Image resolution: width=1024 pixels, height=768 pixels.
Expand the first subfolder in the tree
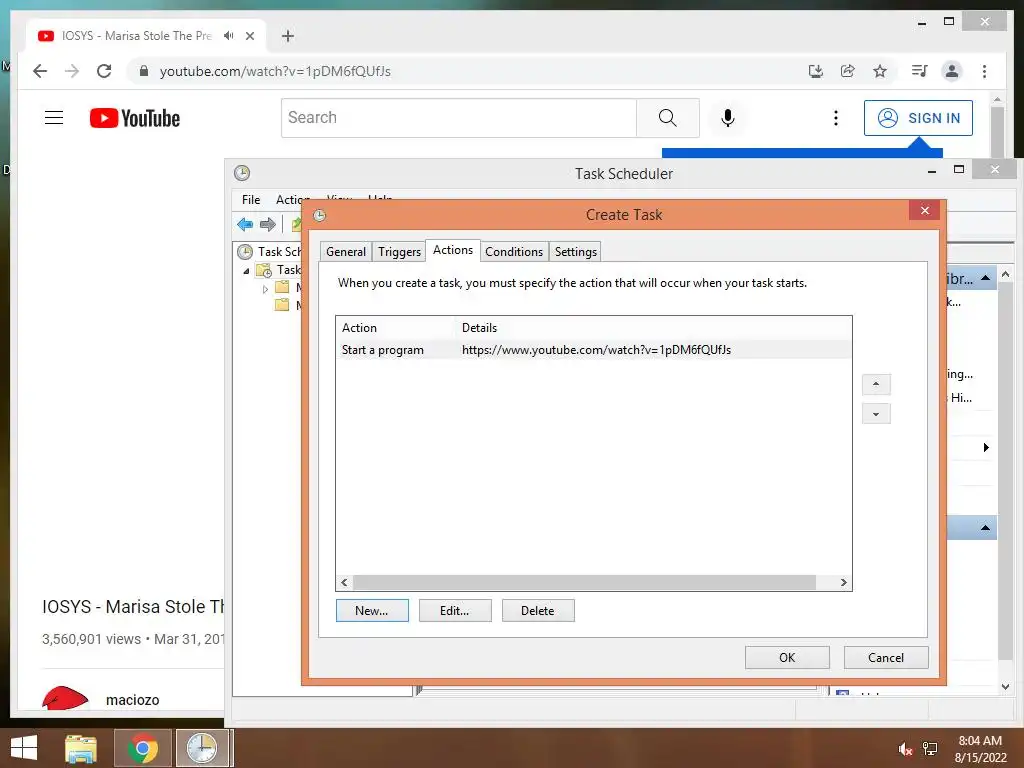click(x=265, y=288)
